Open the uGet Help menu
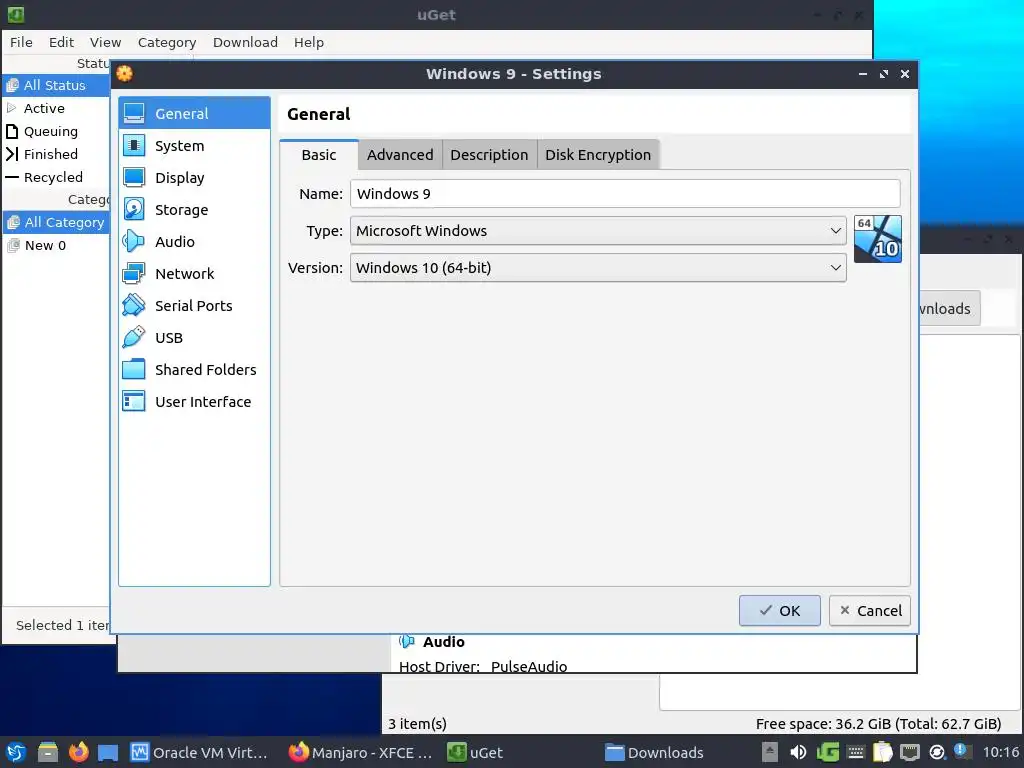The image size is (1024, 768). click(308, 42)
